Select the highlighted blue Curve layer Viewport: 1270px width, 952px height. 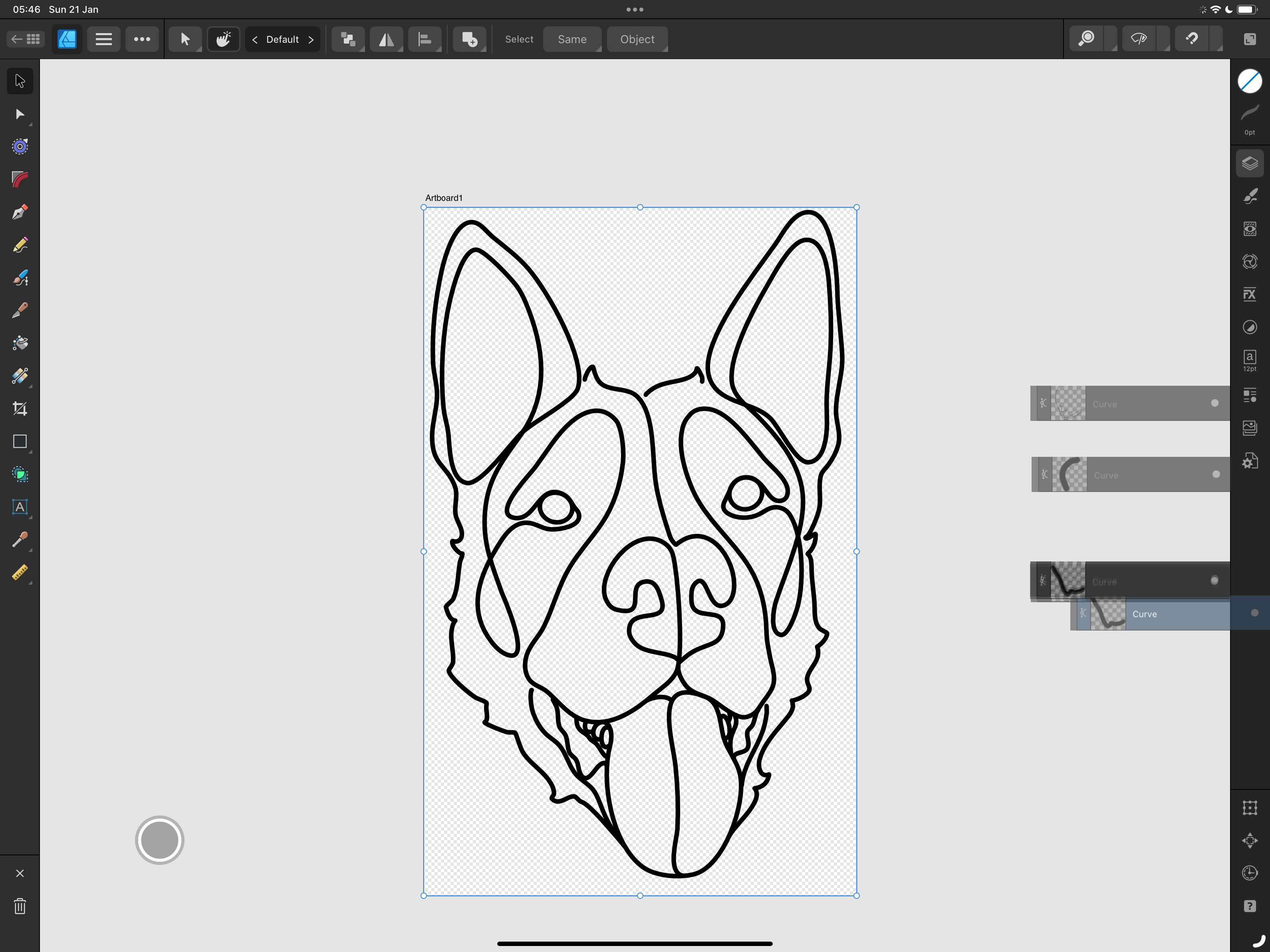coord(1170,613)
